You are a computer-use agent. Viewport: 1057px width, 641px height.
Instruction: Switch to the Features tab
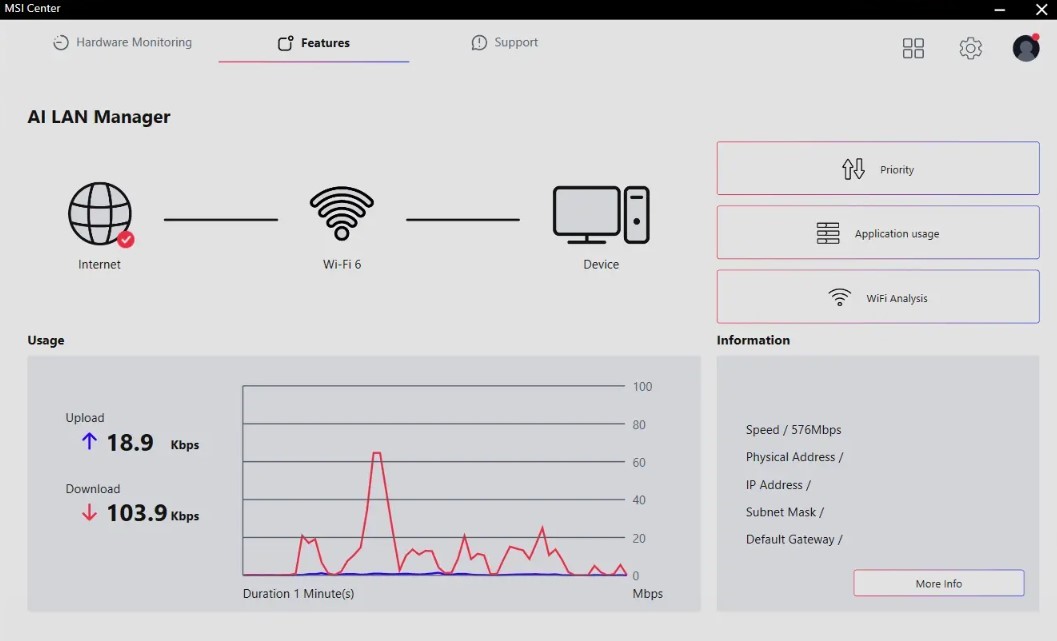[313, 43]
